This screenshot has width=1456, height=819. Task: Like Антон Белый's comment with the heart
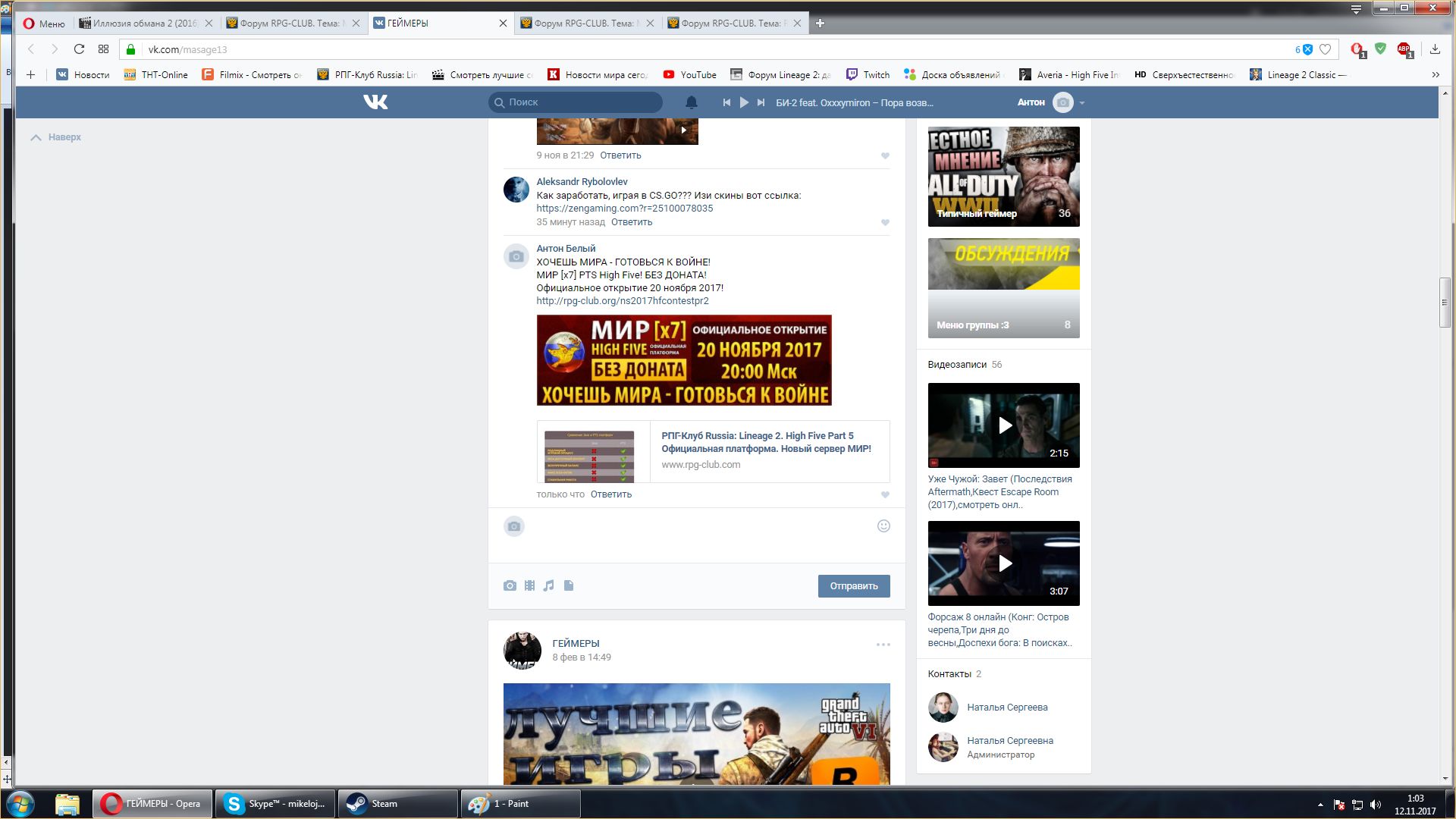click(885, 495)
